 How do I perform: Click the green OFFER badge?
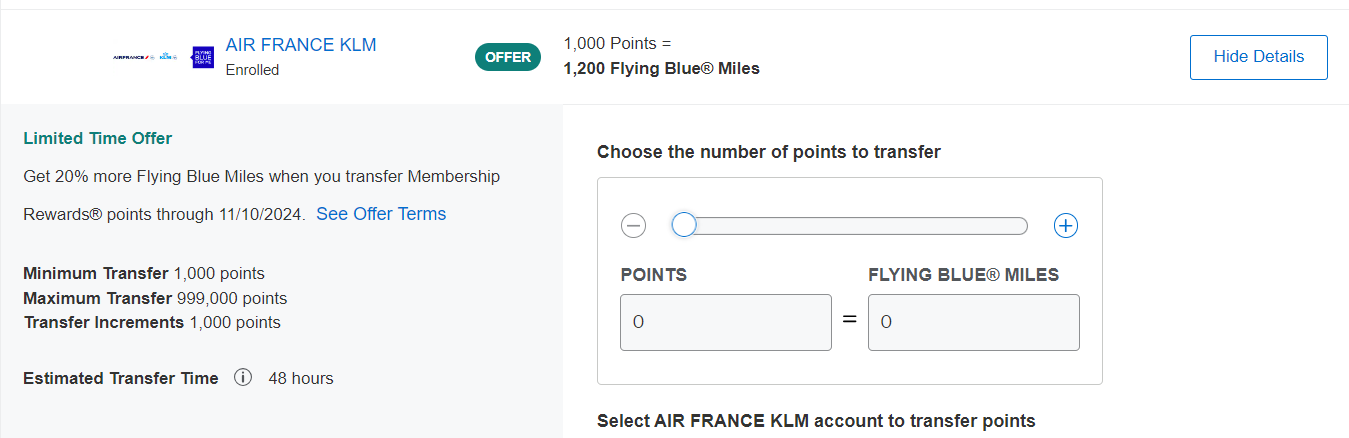[x=508, y=57]
